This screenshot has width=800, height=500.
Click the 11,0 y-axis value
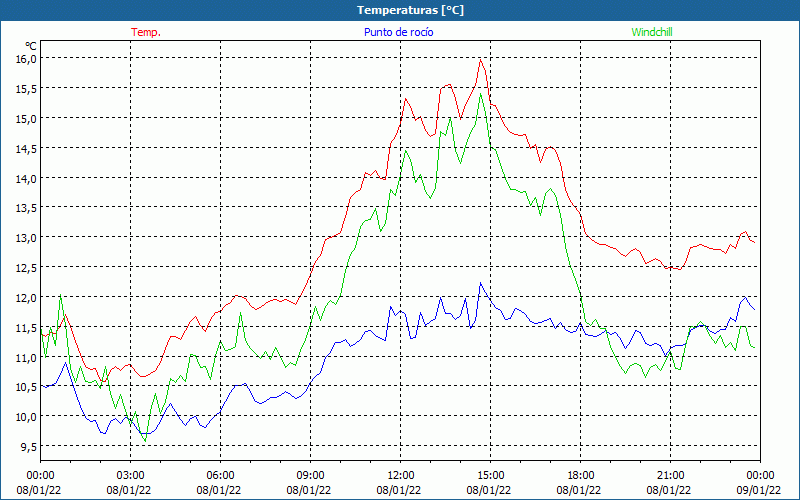click(27, 357)
